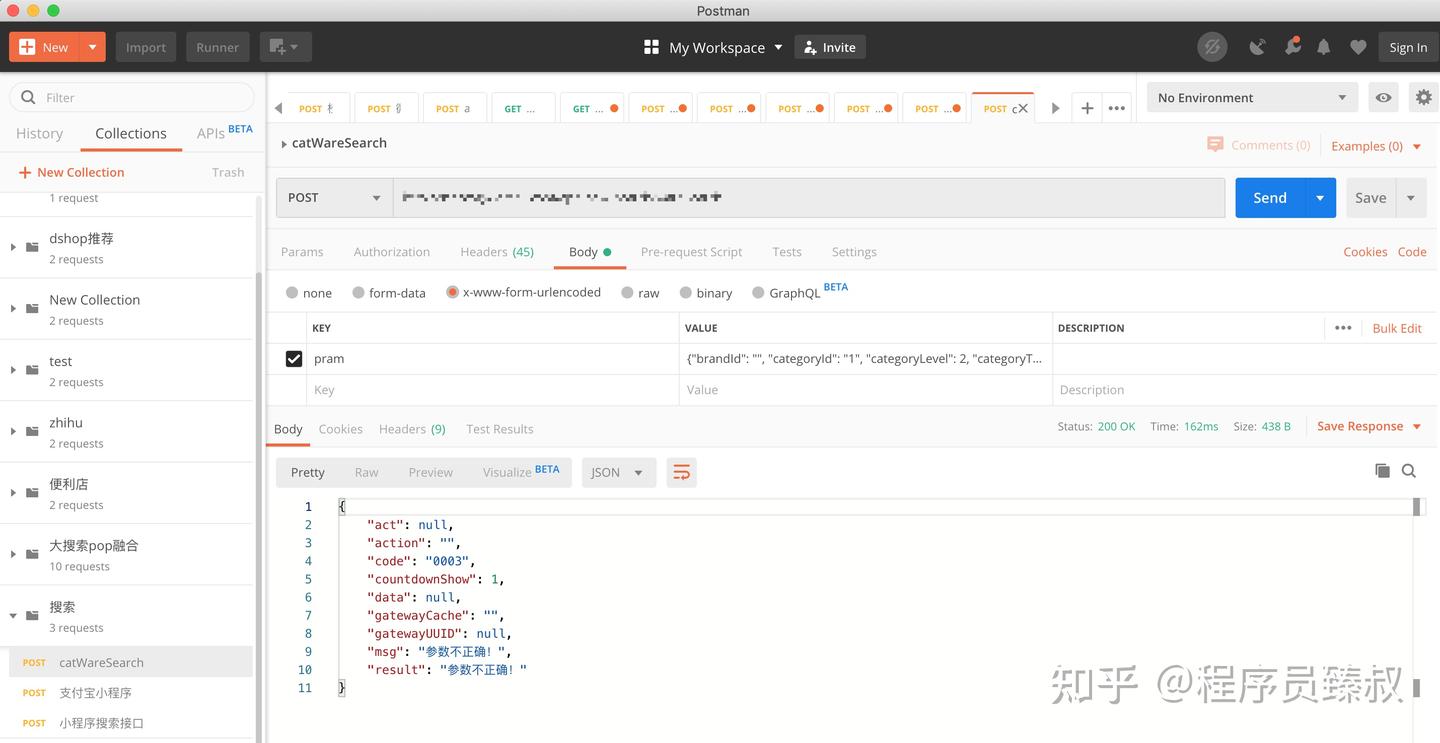The image size is (1440, 743).
Task: Open the Import dialog
Action: pyautogui.click(x=146, y=47)
